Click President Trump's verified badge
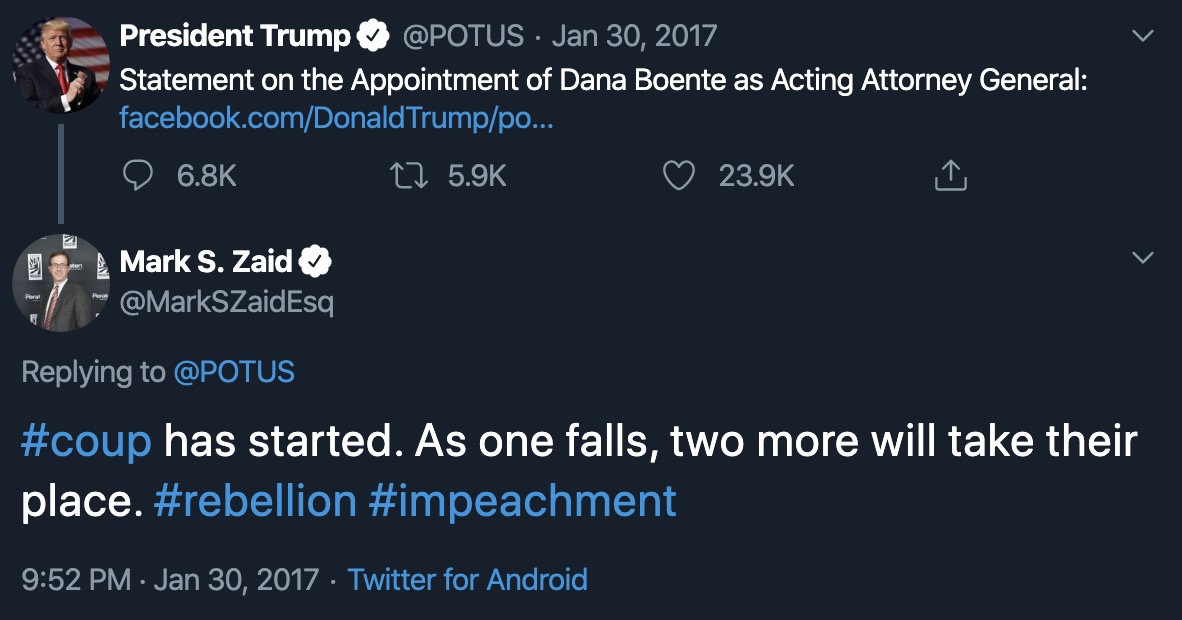 point(374,37)
